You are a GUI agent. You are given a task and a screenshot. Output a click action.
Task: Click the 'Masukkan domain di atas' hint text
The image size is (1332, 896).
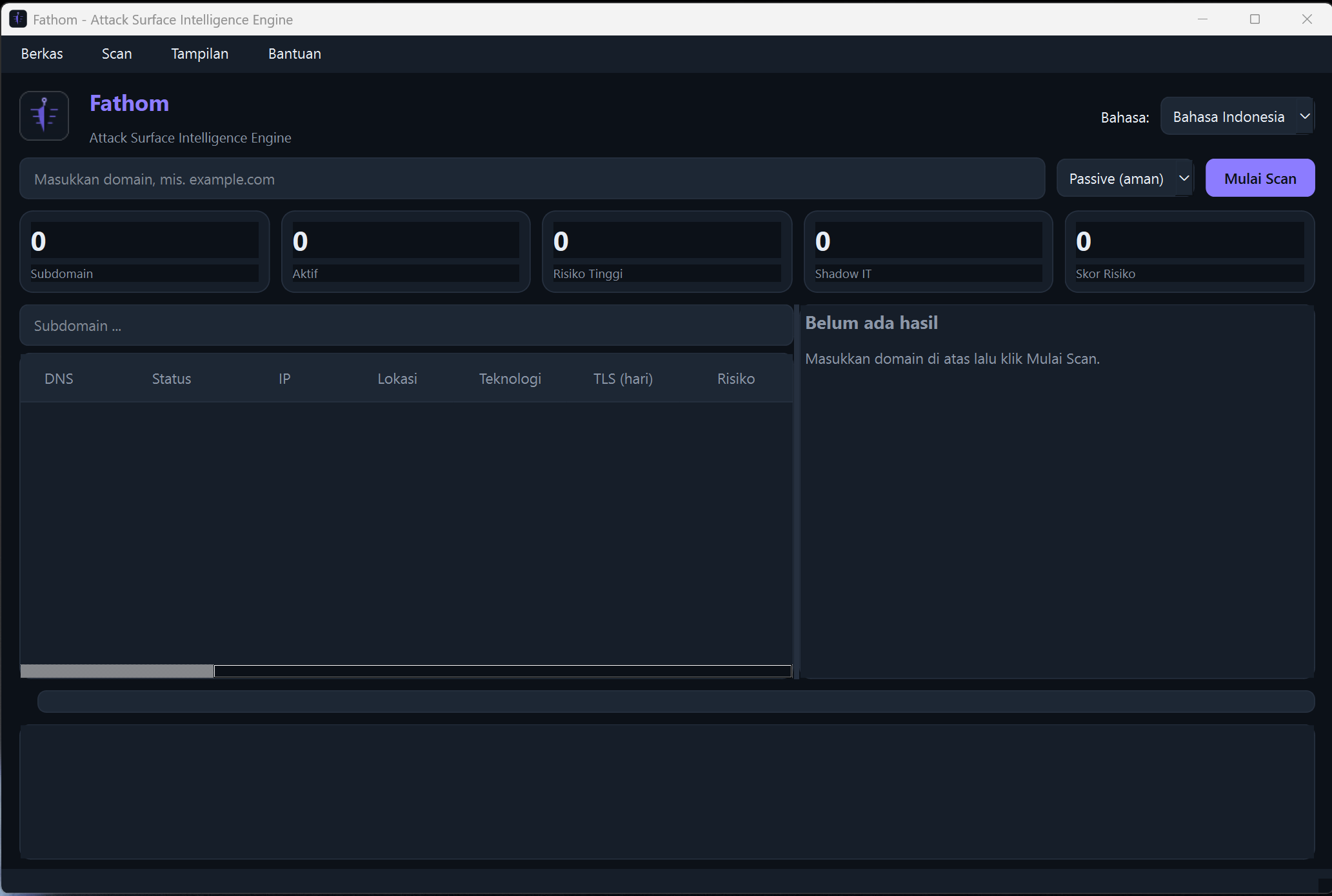coord(952,359)
